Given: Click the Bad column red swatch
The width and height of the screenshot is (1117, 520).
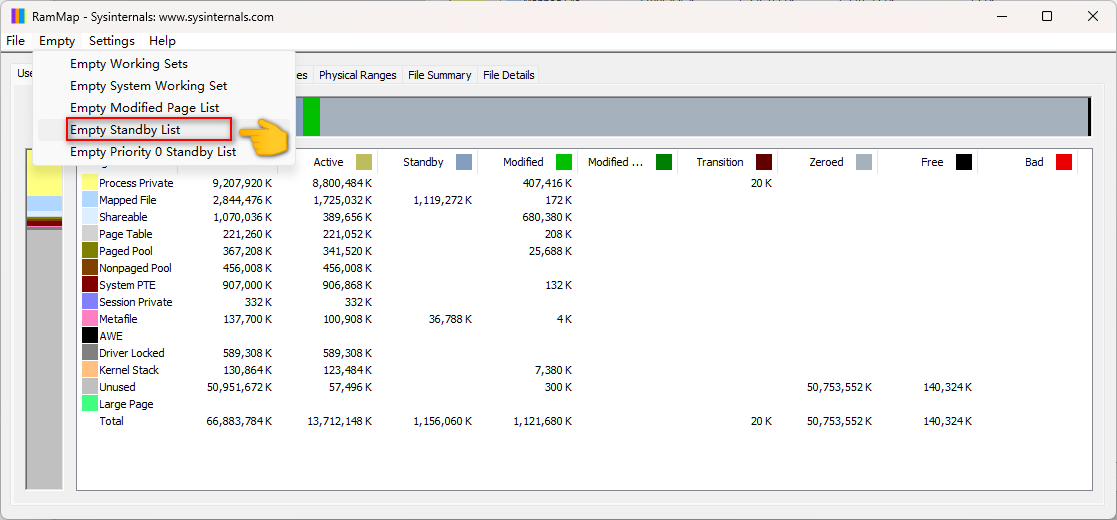Looking at the screenshot, I should coord(1064,162).
